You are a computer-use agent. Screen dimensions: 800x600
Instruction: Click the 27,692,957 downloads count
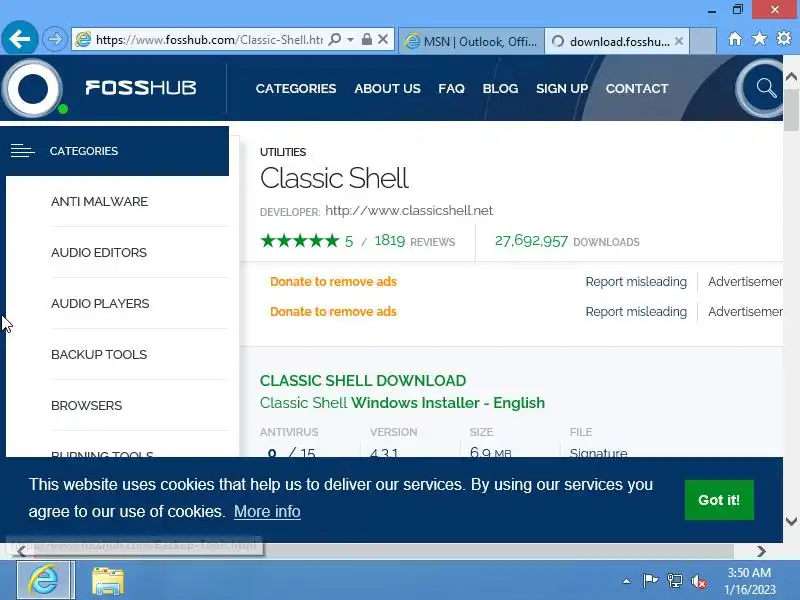(531, 241)
